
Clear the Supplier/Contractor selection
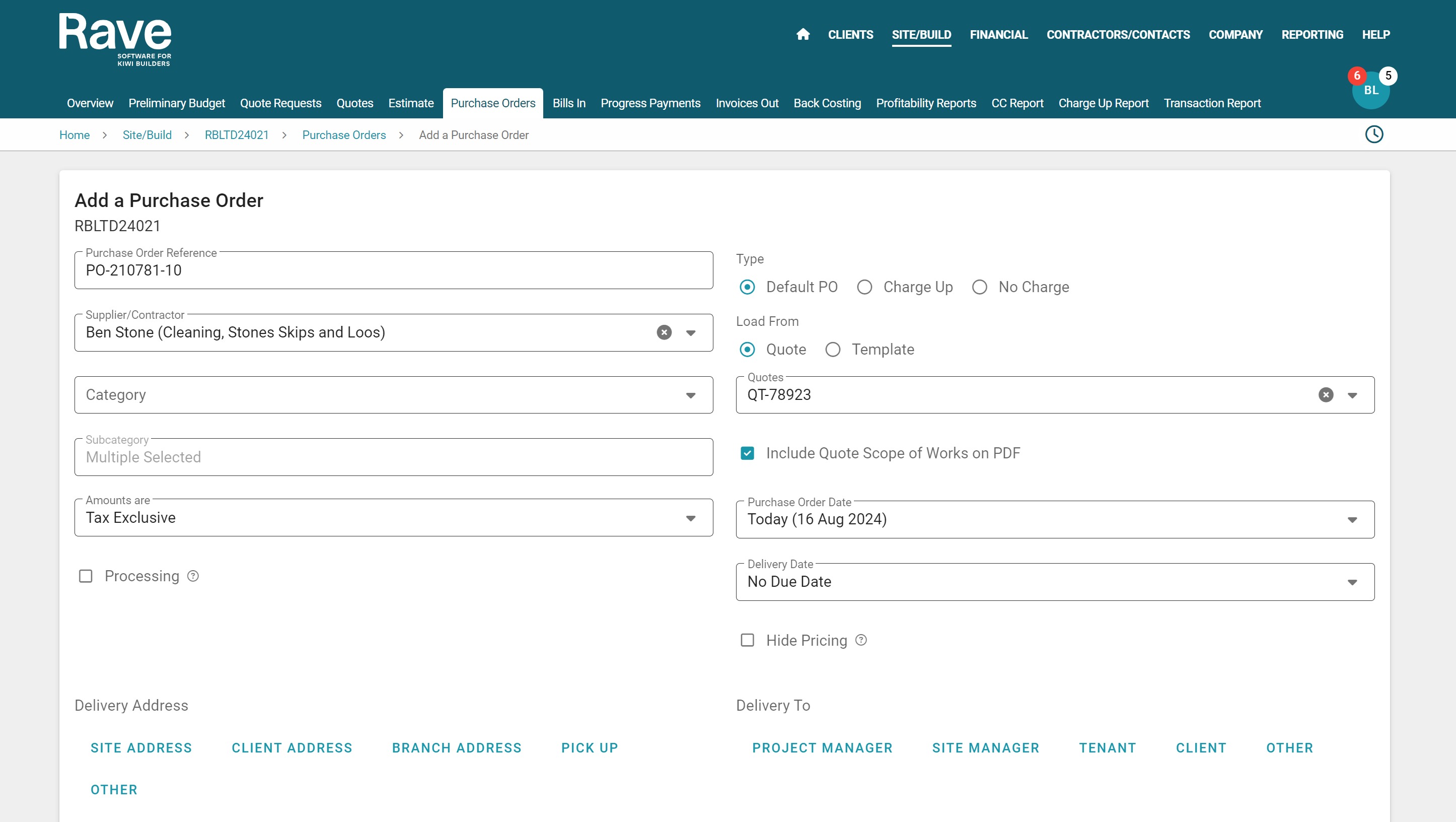tap(664, 332)
